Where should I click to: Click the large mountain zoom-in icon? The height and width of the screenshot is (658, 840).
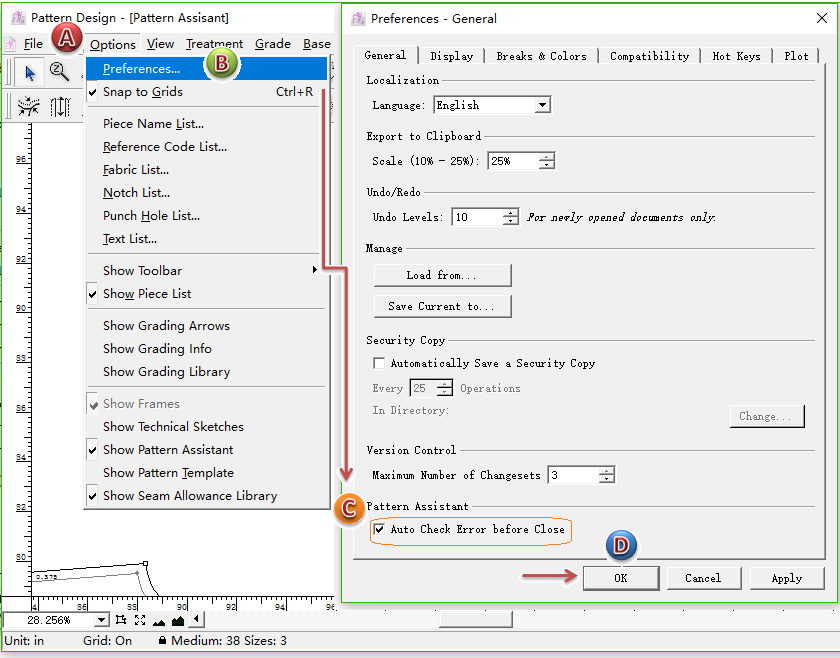pos(177,621)
